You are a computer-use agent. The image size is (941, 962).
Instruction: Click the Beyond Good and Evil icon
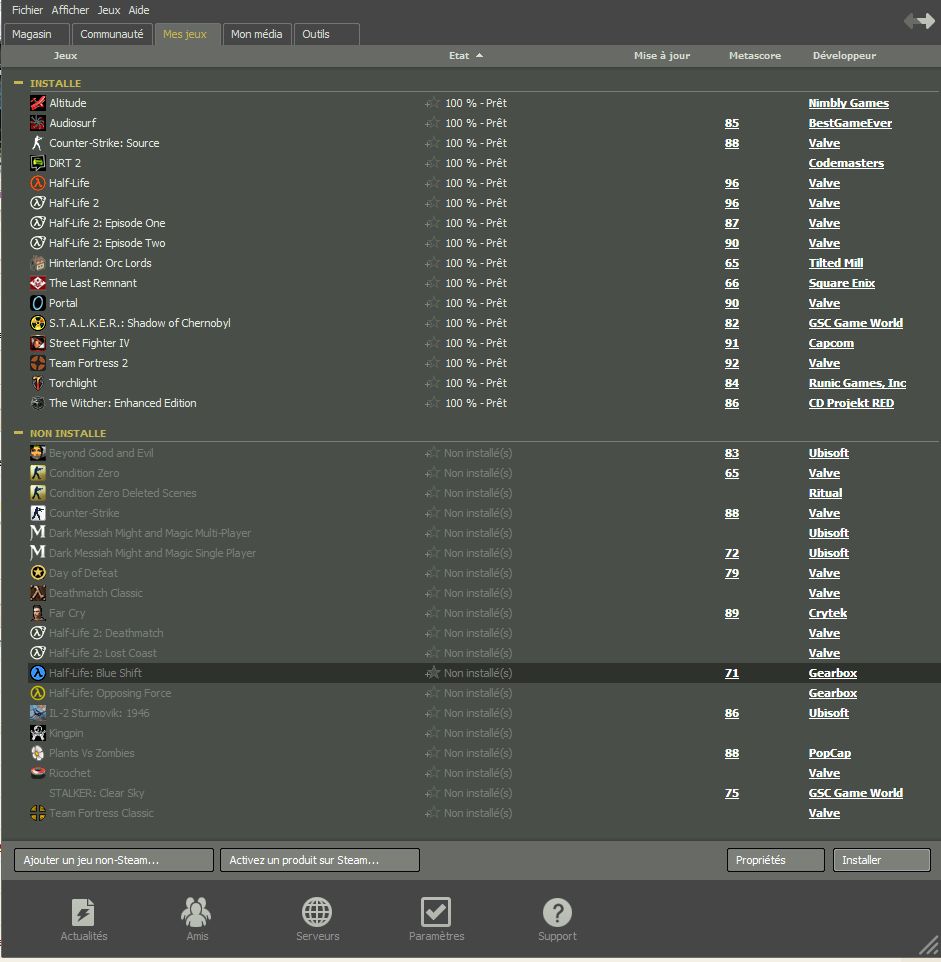point(37,453)
